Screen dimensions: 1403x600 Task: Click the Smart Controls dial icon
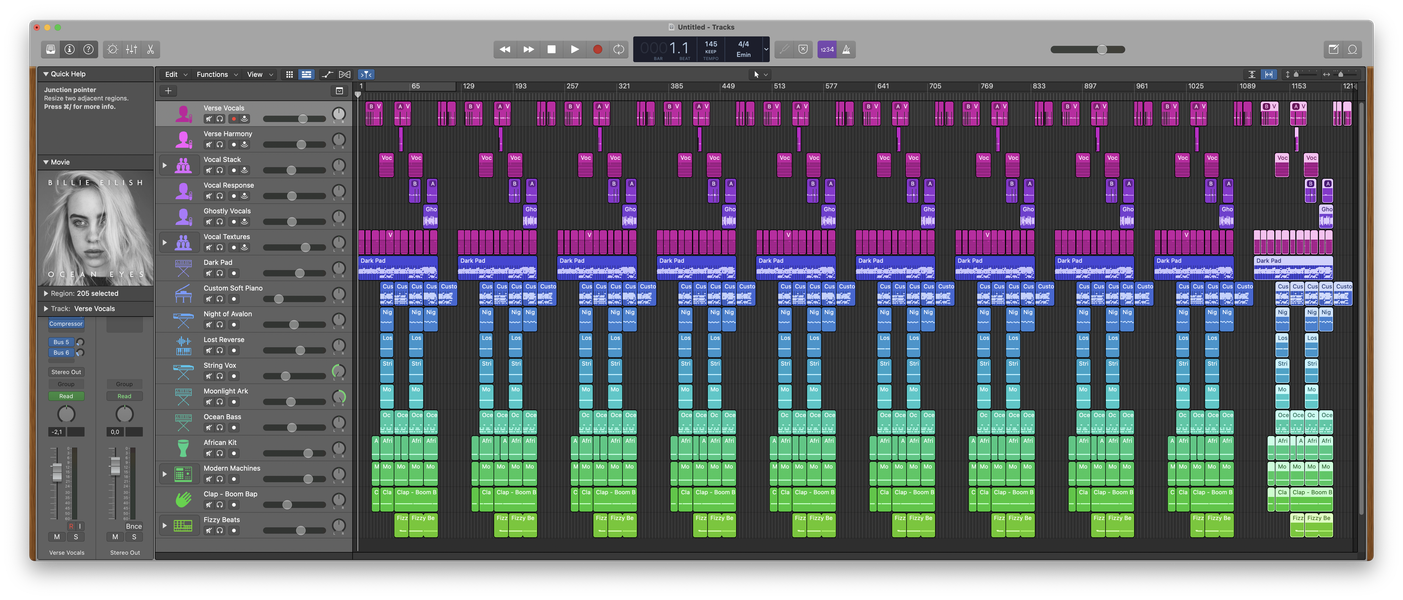112,49
